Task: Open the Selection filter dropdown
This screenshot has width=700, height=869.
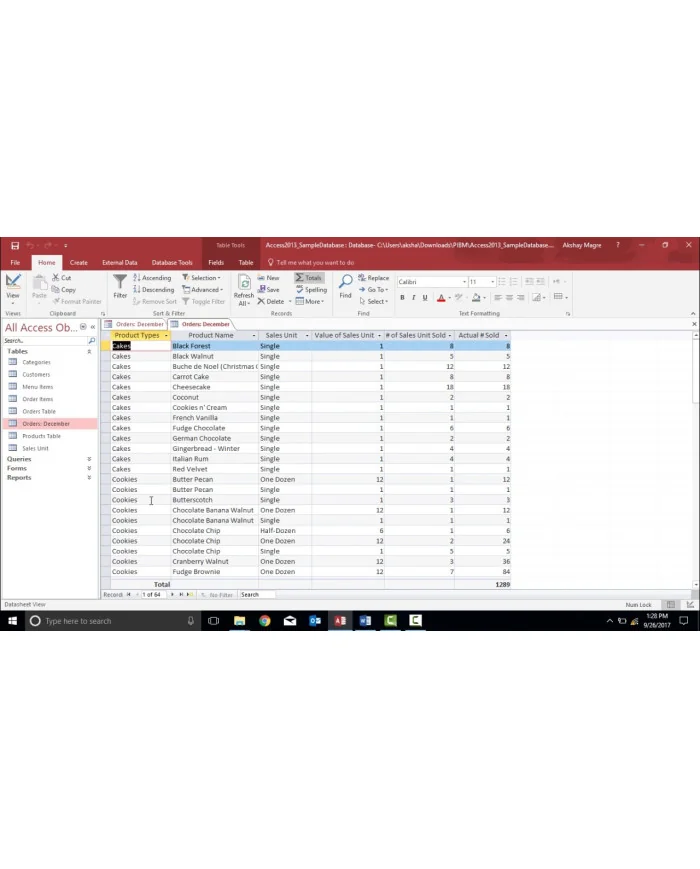Action: (x=202, y=278)
